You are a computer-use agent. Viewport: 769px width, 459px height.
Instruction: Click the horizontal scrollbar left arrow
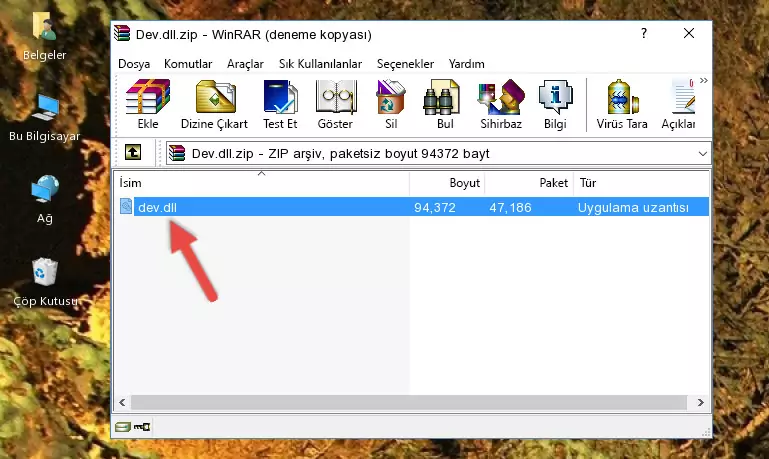click(122, 403)
